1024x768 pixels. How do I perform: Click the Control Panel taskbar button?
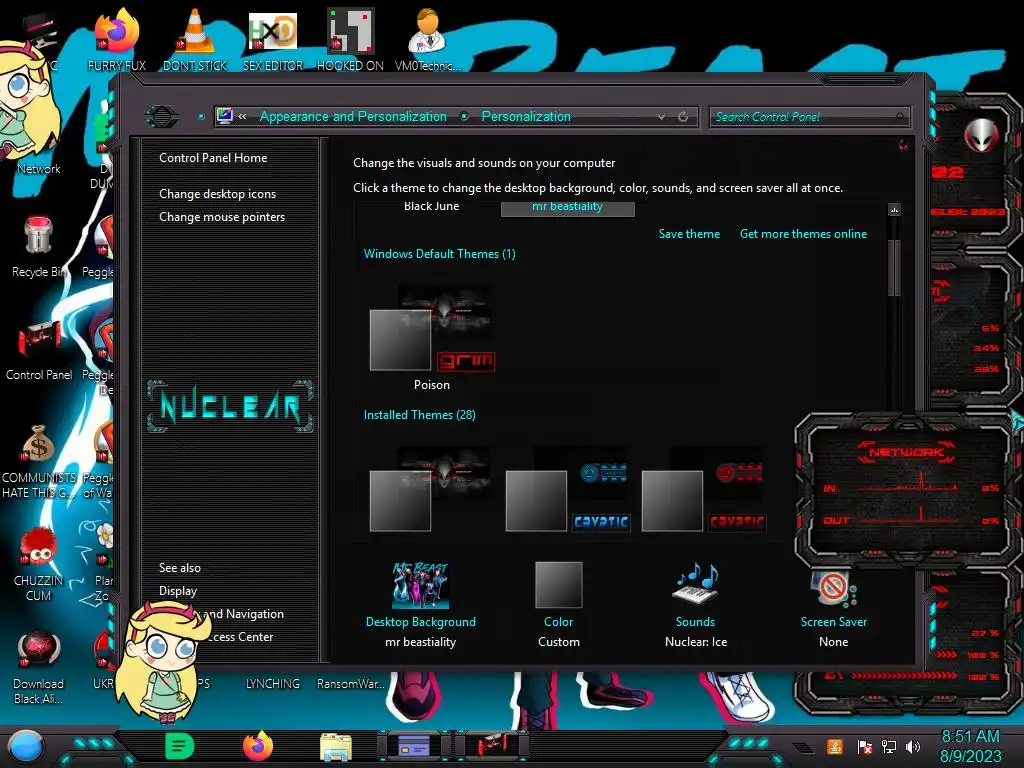pos(492,746)
